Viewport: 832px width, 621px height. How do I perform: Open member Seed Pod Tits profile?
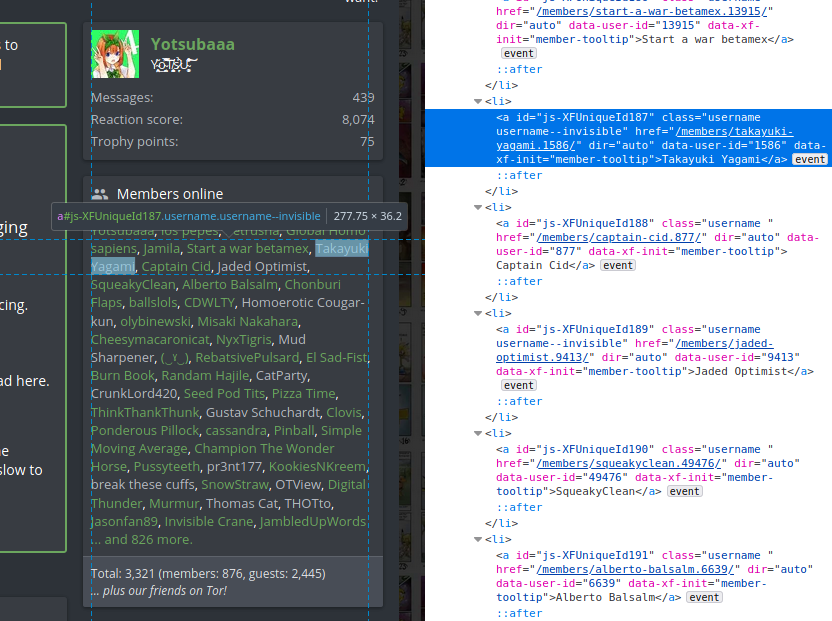pos(224,394)
